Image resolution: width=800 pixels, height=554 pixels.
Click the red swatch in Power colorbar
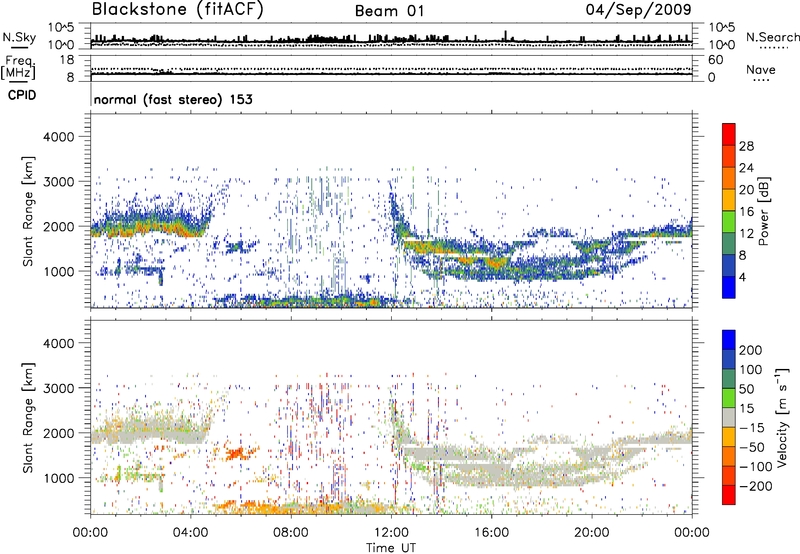click(729, 134)
